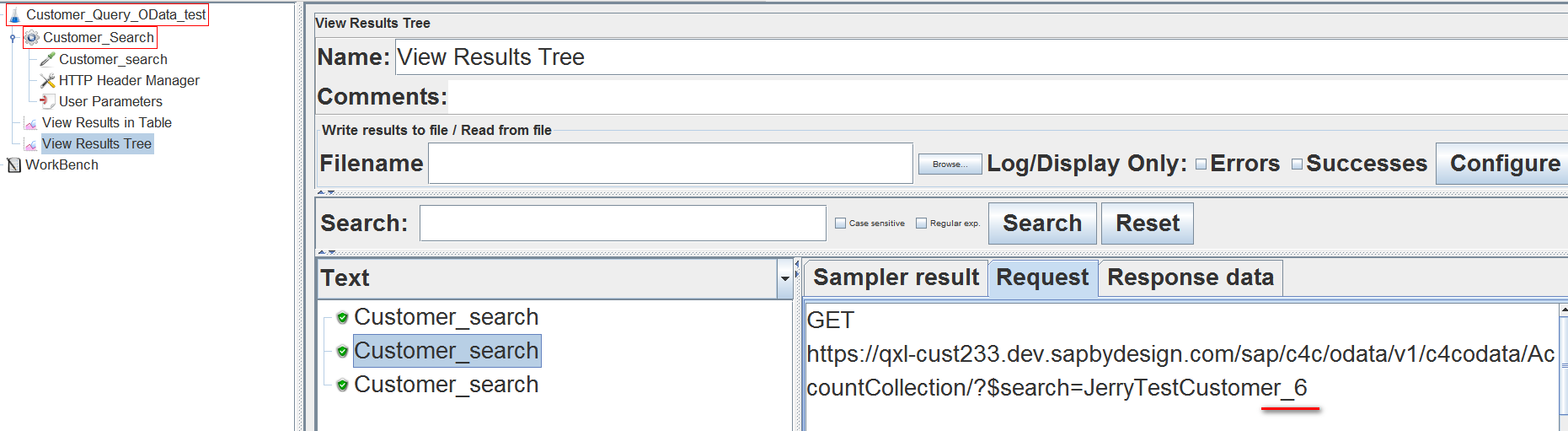The height and width of the screenshot is (431, 1568).
Task: Open the Text renderer dropdown
Action: (785, 278)
